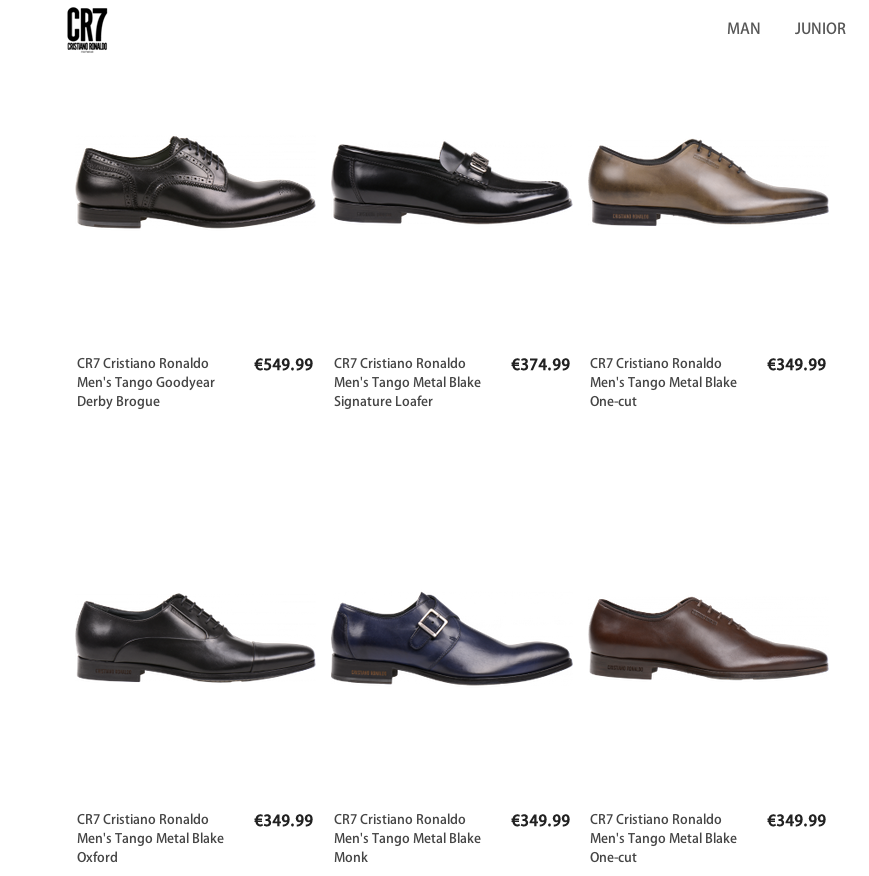The width and height of the screenshot is (869, 876).
Task: Open the black Oxford shoe image
Action: (196, 637)
